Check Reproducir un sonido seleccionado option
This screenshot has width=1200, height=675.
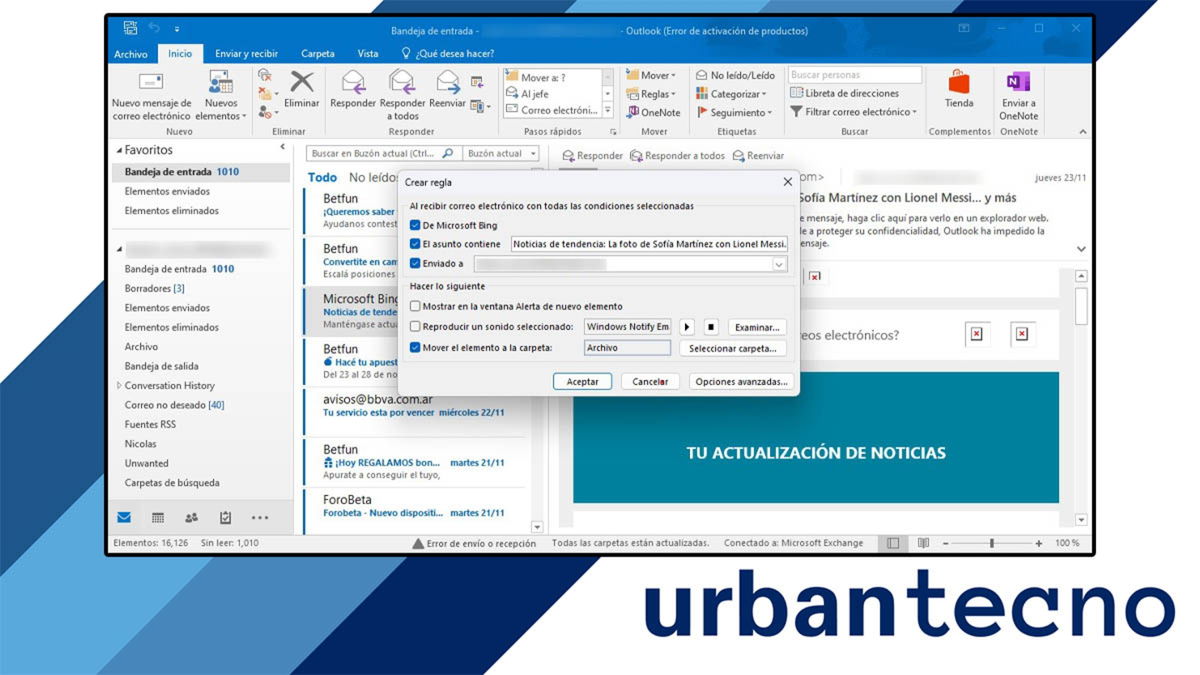click(415, 326)
